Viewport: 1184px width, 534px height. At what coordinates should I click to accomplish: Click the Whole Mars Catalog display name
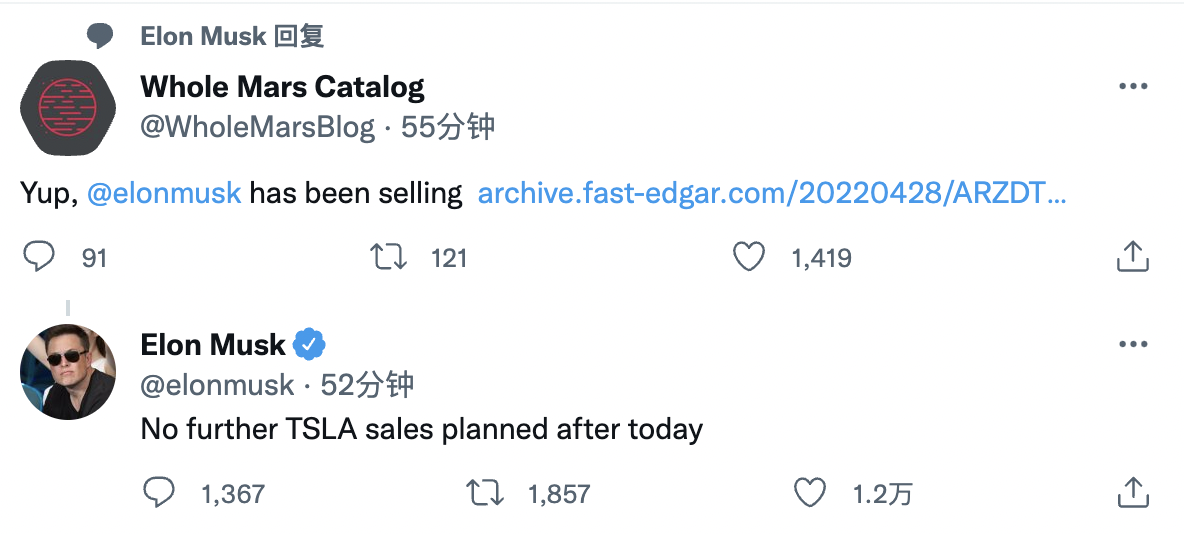point(282,87)
